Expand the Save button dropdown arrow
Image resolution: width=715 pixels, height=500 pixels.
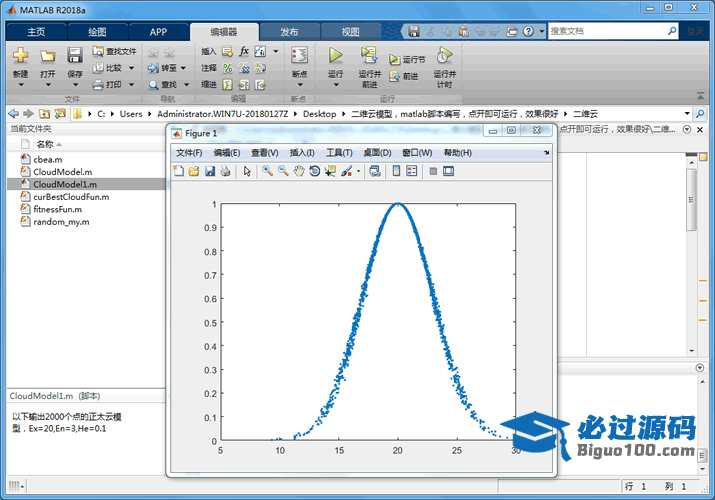click(75, 85)
